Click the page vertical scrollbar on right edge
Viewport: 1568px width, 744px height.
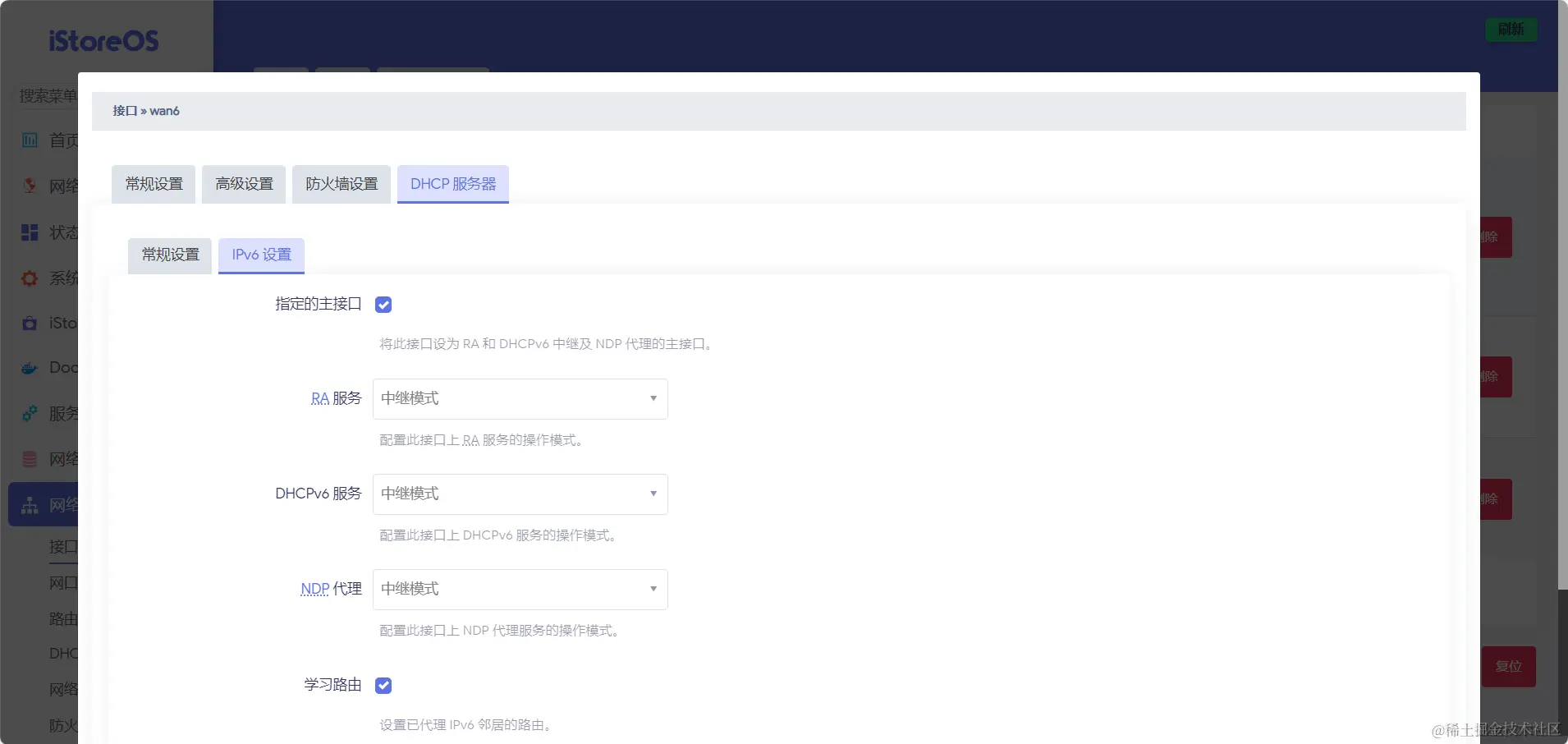click(1563, 296)
